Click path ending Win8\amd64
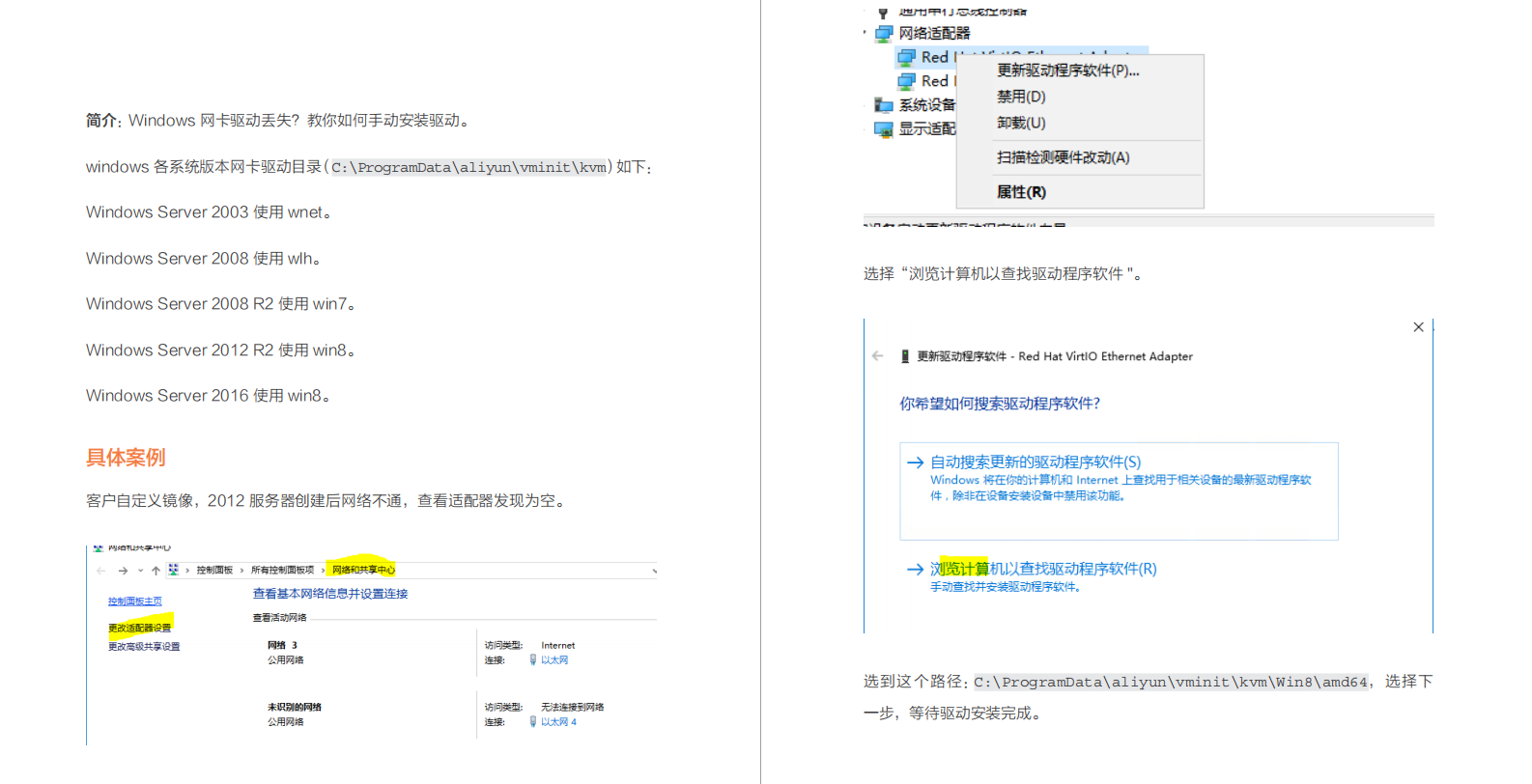 [x=1170, y=683]
